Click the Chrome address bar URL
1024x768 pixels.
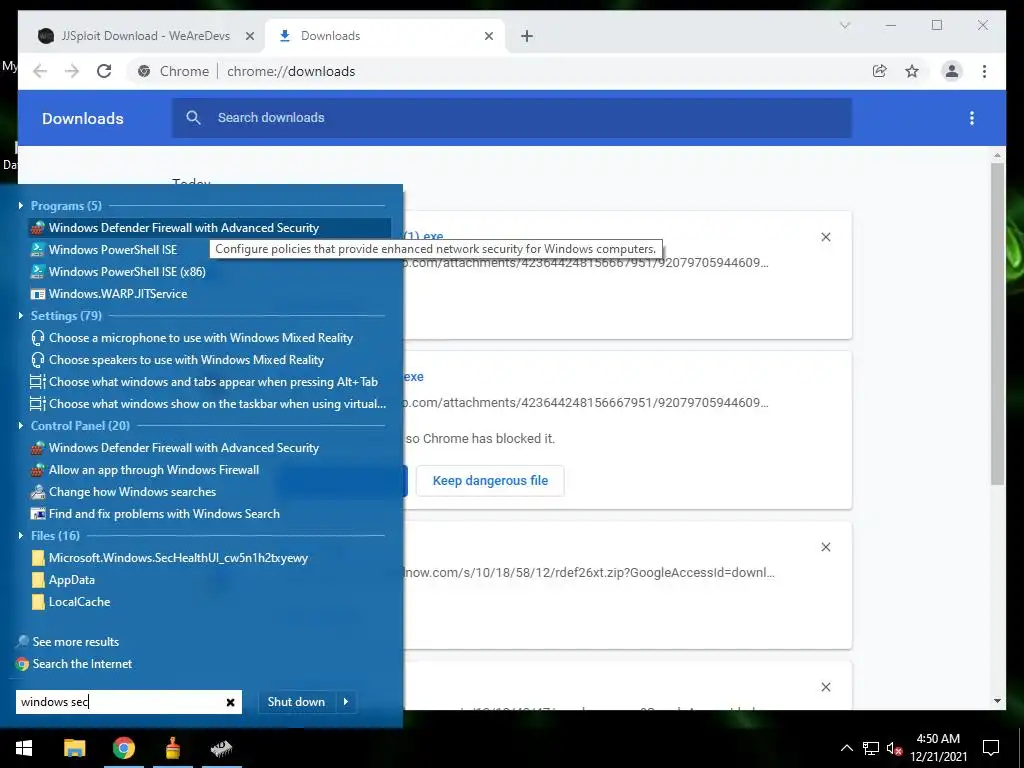[x=291, y=71]
